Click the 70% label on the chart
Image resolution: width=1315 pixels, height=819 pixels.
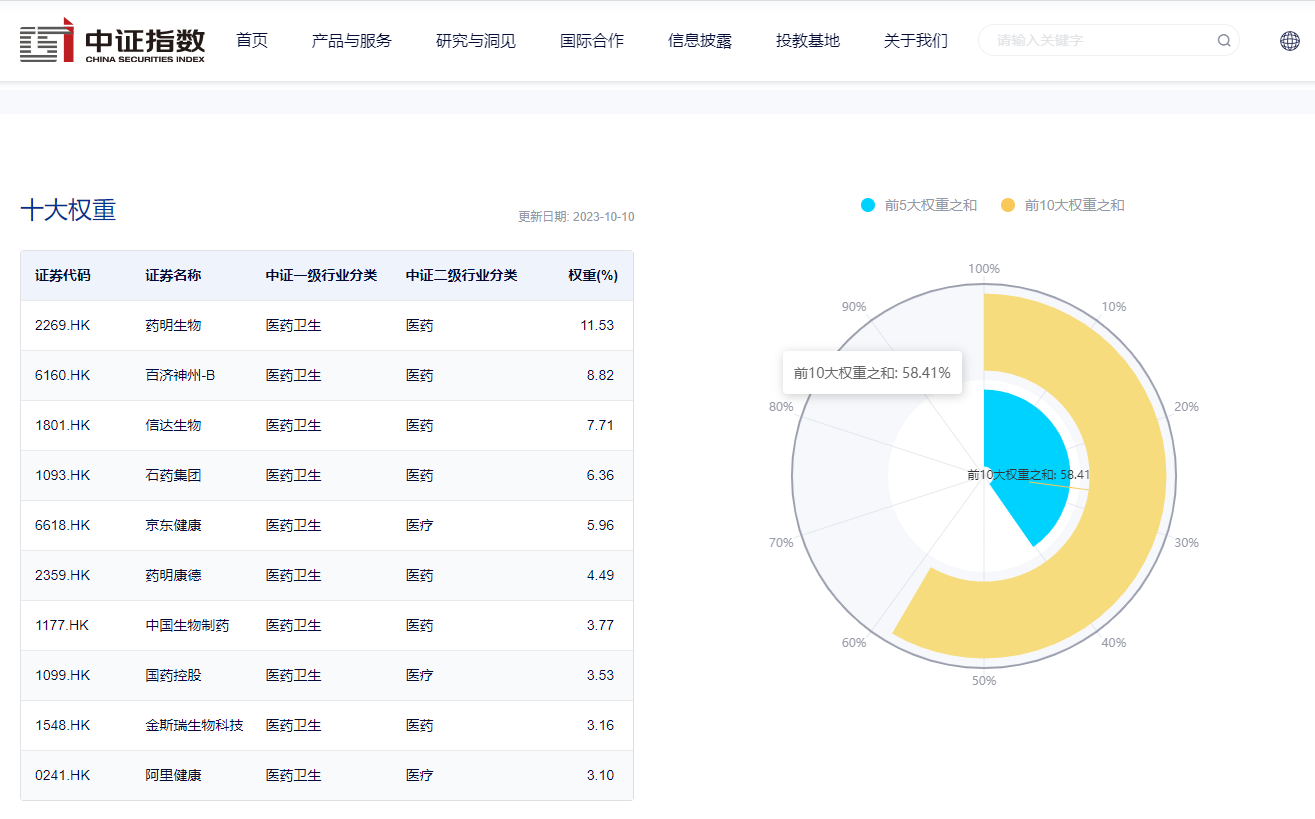point(781,543)
